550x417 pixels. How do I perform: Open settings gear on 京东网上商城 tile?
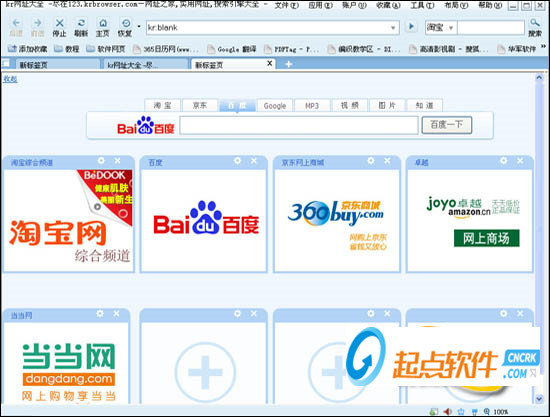click(x=371, y=161)
